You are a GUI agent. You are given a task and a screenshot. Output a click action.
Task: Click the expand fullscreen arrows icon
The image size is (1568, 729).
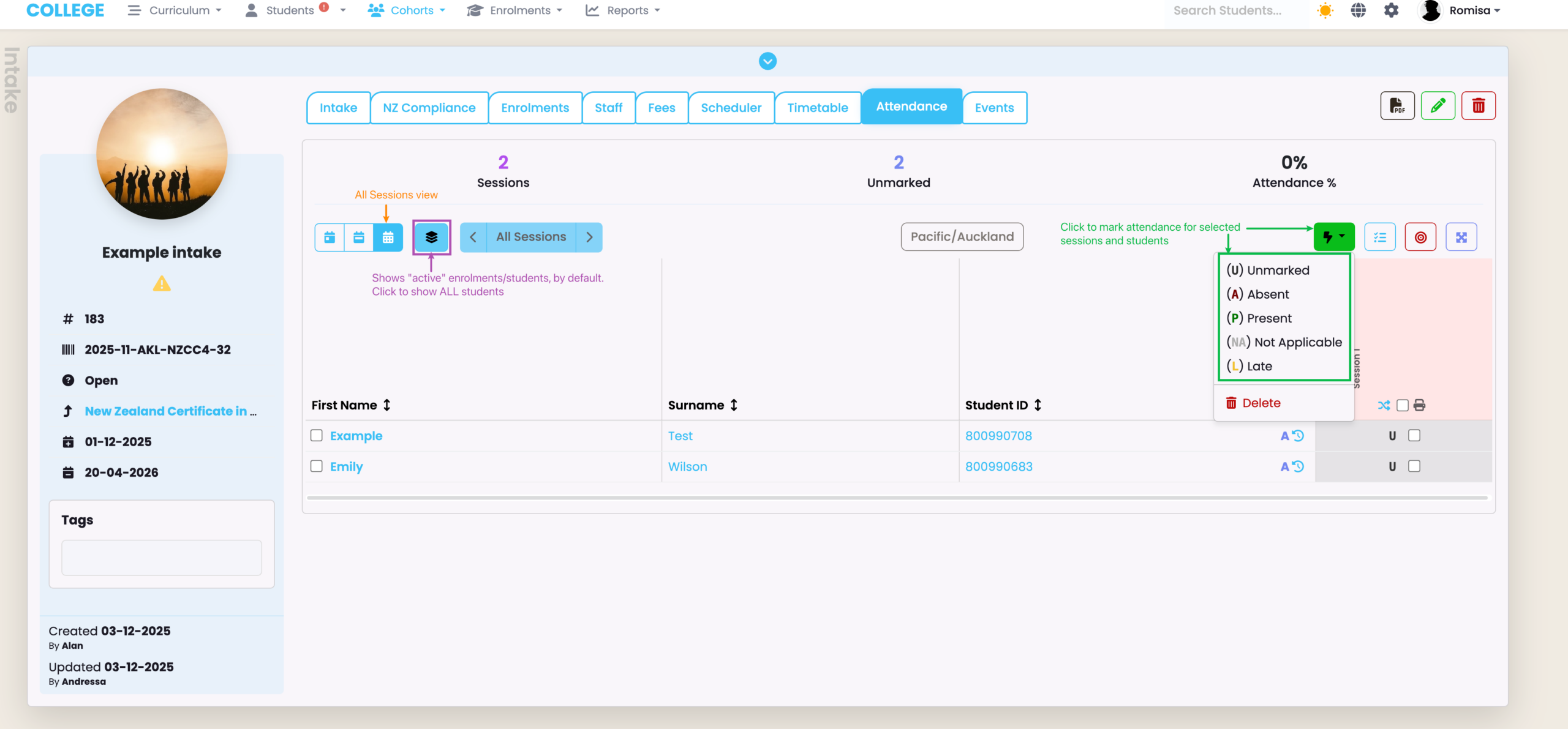click(x=1461, y=237)
